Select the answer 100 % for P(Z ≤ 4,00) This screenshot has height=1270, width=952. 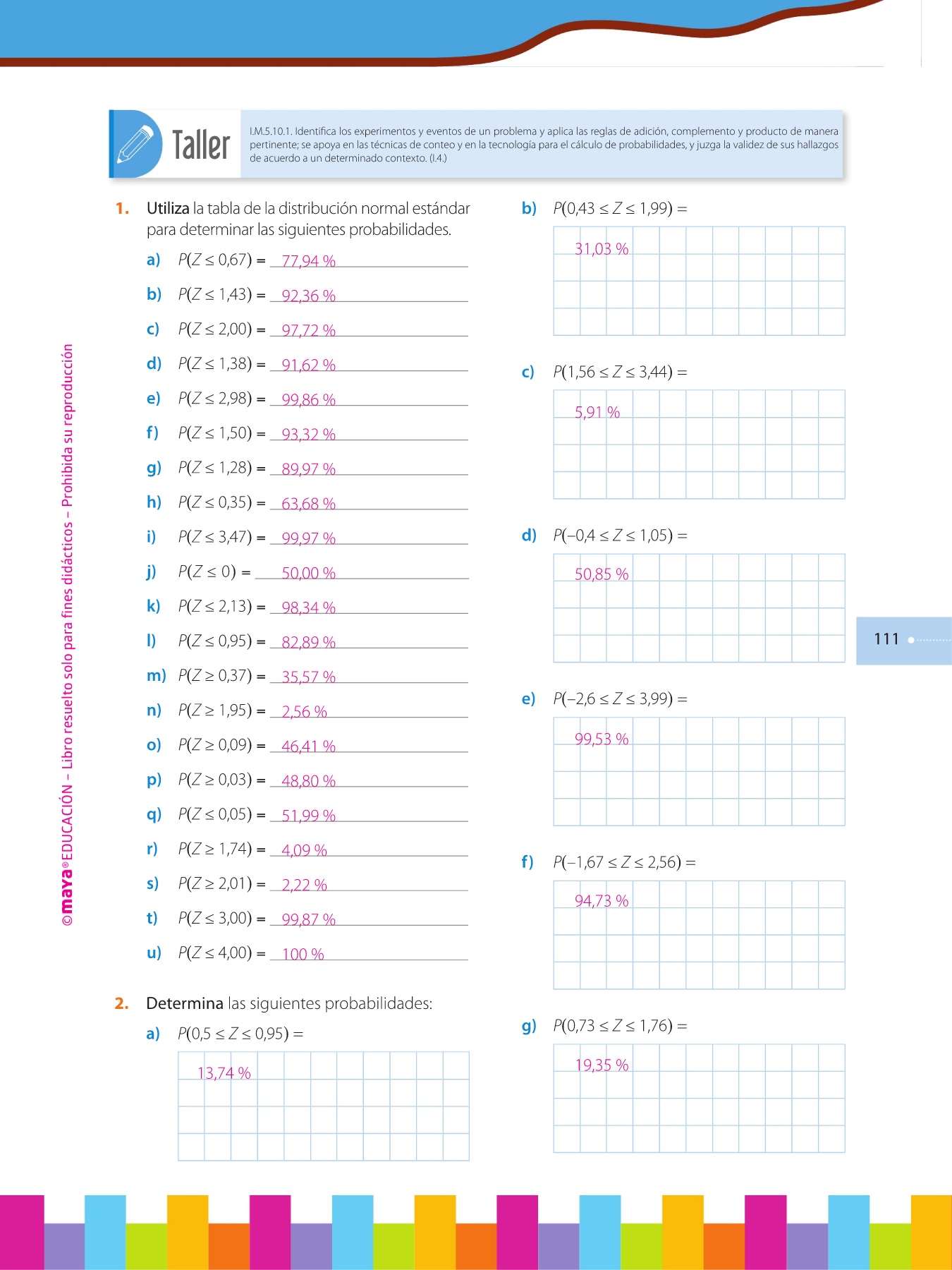(303, 954)
